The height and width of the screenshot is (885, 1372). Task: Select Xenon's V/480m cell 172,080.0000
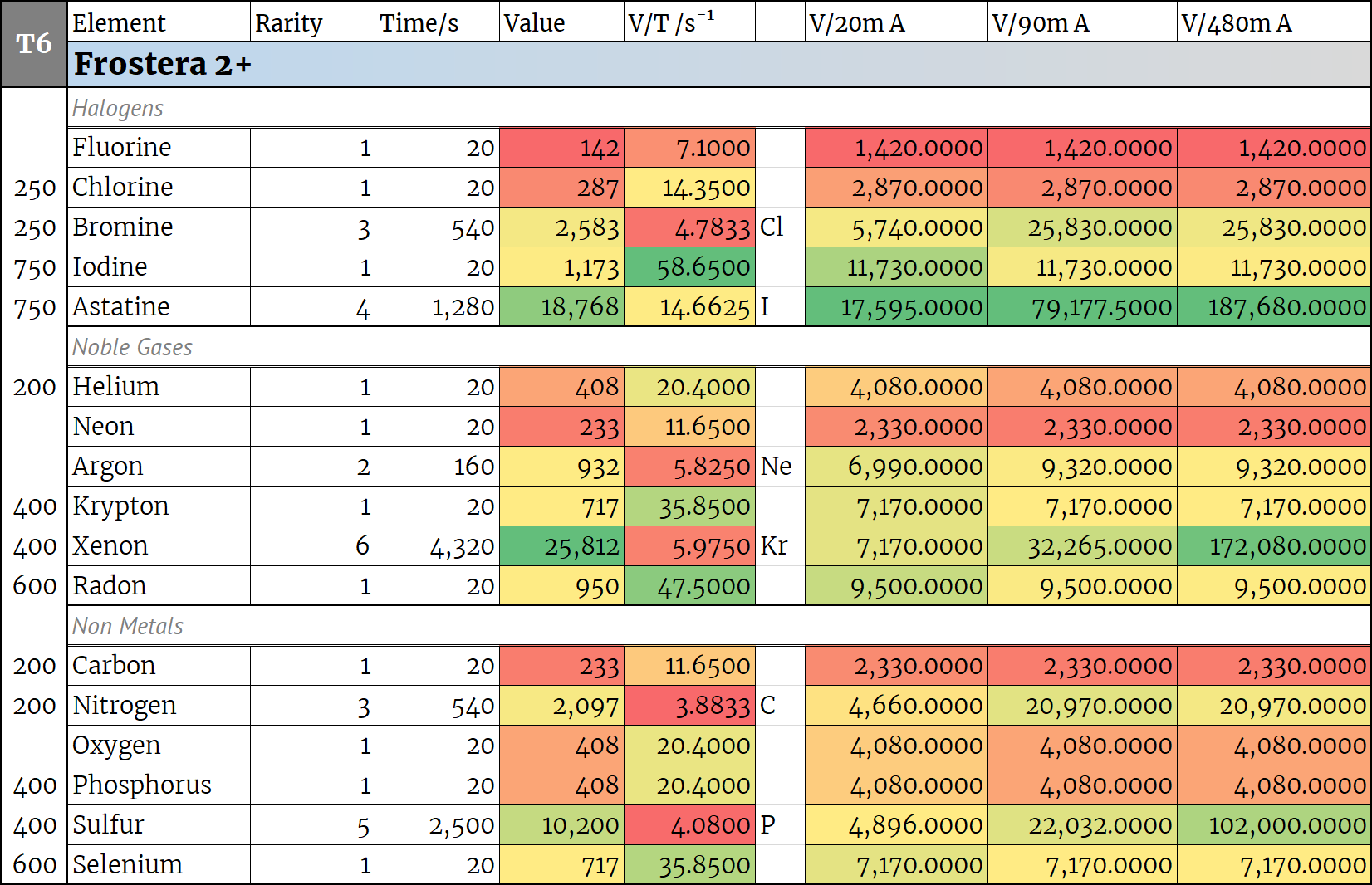[x=1274, y=546]
